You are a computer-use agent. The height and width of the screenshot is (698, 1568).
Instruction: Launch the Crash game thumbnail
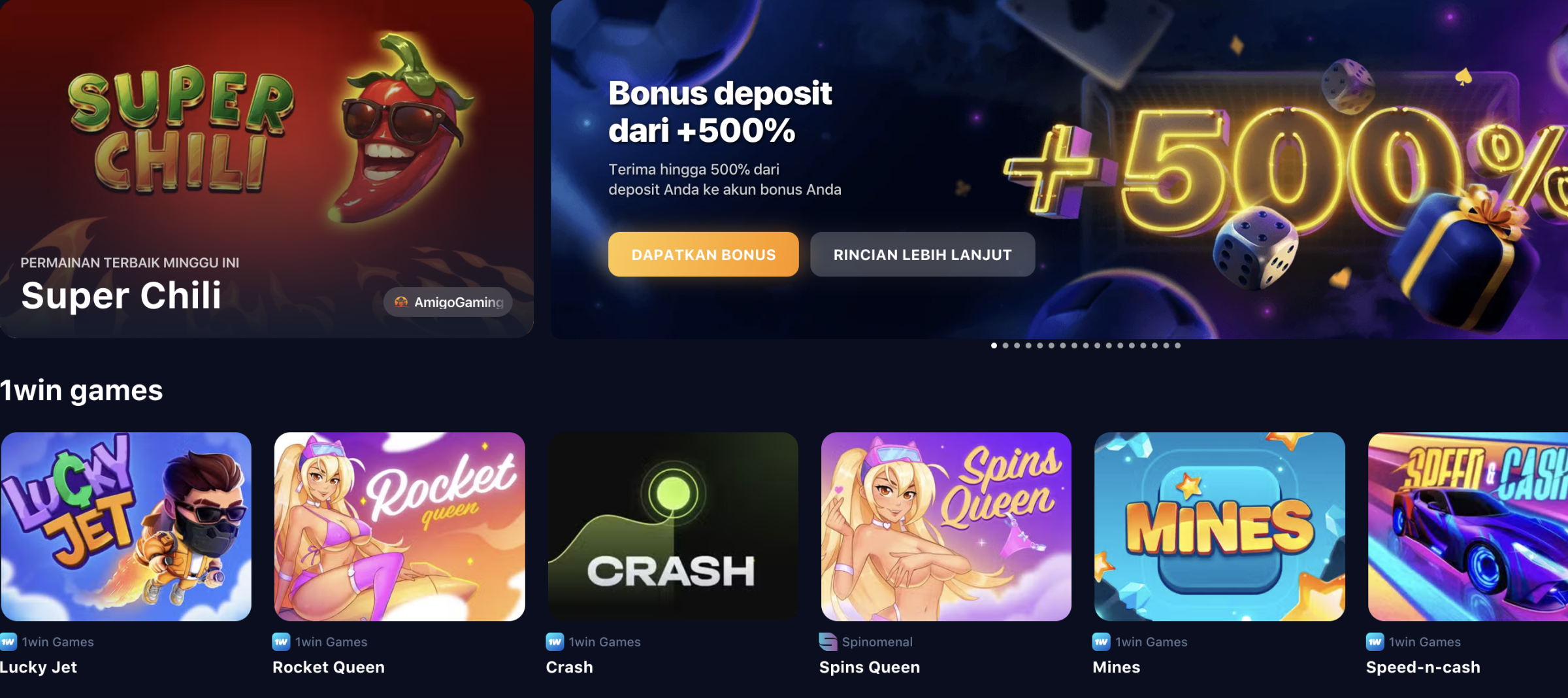(673, 527)
